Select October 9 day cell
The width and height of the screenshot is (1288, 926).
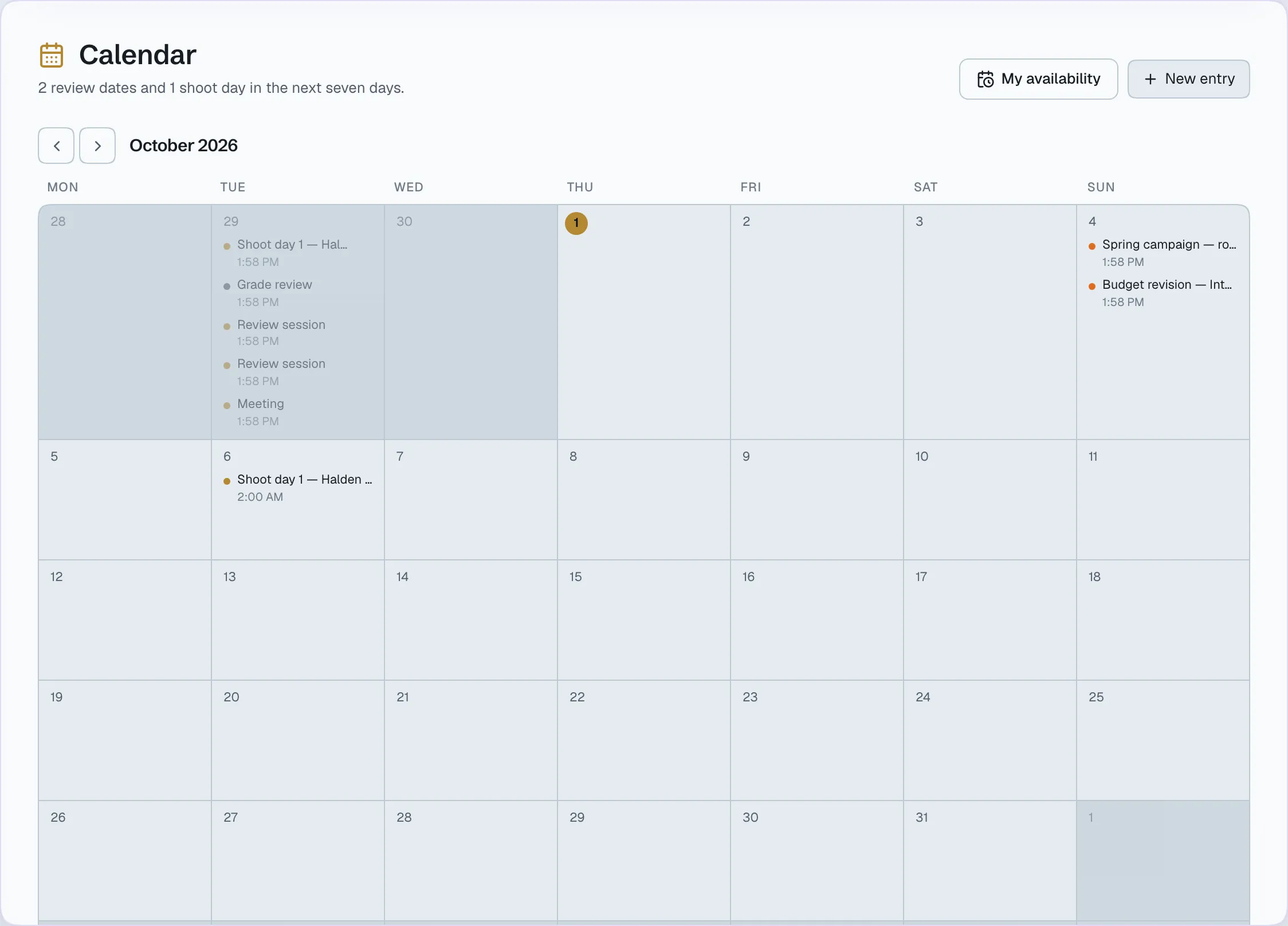tap(817, 500)
